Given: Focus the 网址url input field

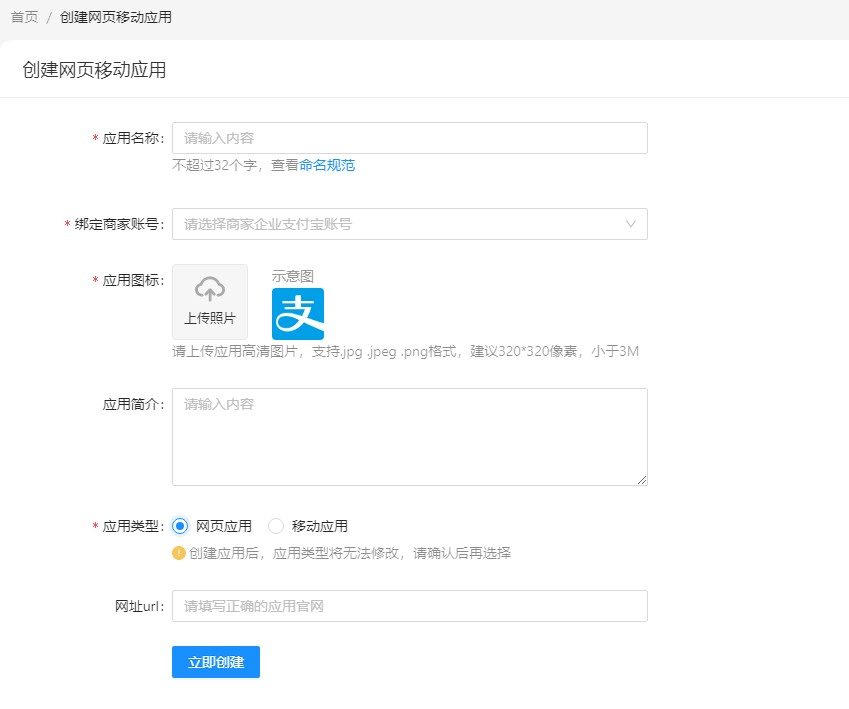Looking at the screenshot, I should click(x=409, y=606).
